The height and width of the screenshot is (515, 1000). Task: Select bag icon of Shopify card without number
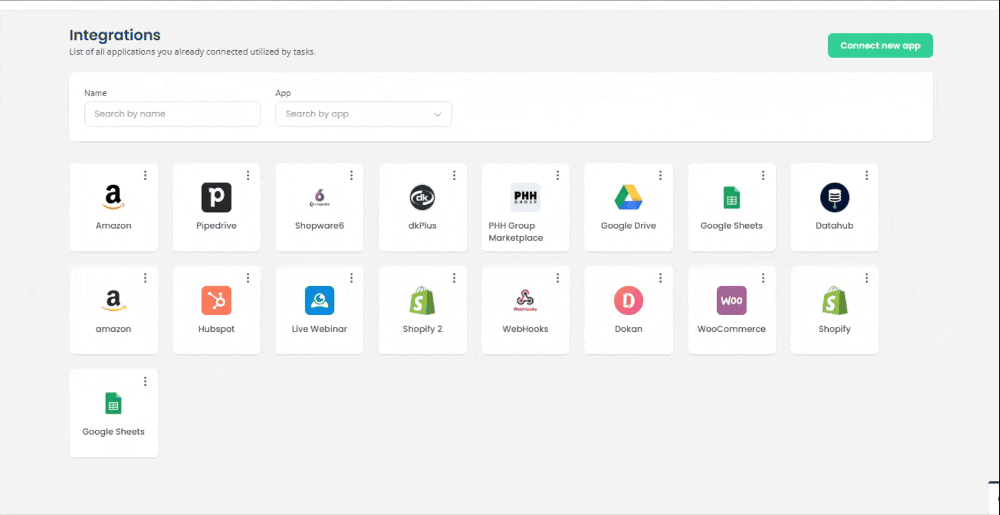(x=834, y=300)
